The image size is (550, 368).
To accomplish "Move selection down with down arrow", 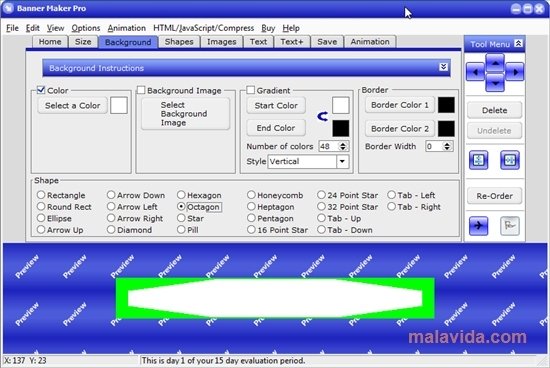I will [x=495, y=83].
